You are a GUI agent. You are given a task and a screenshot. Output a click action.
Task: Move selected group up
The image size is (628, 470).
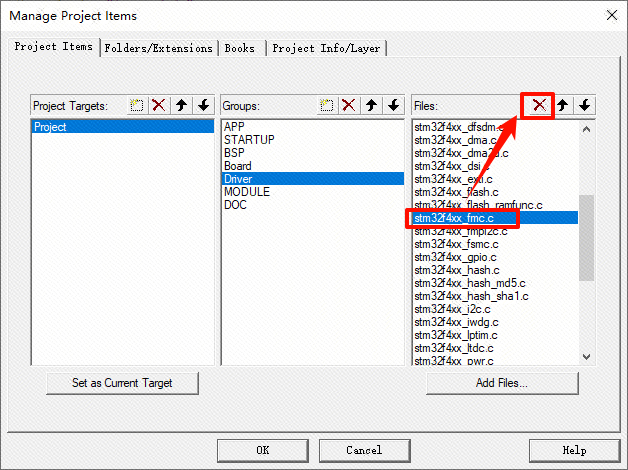371,105
